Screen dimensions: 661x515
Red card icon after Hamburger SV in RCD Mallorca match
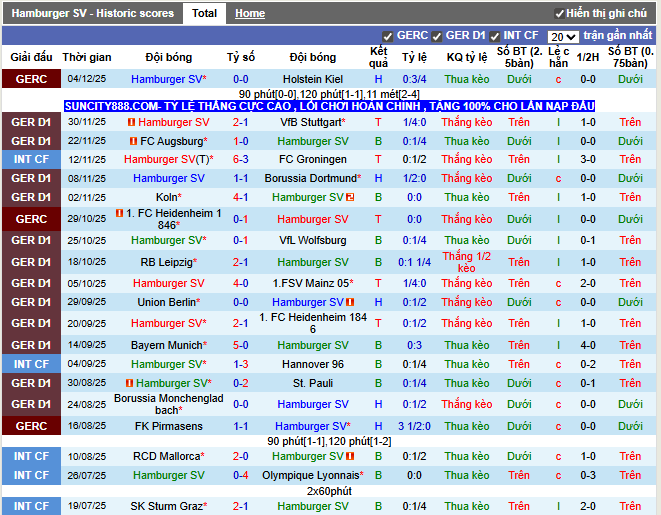(x=350, y=456)
